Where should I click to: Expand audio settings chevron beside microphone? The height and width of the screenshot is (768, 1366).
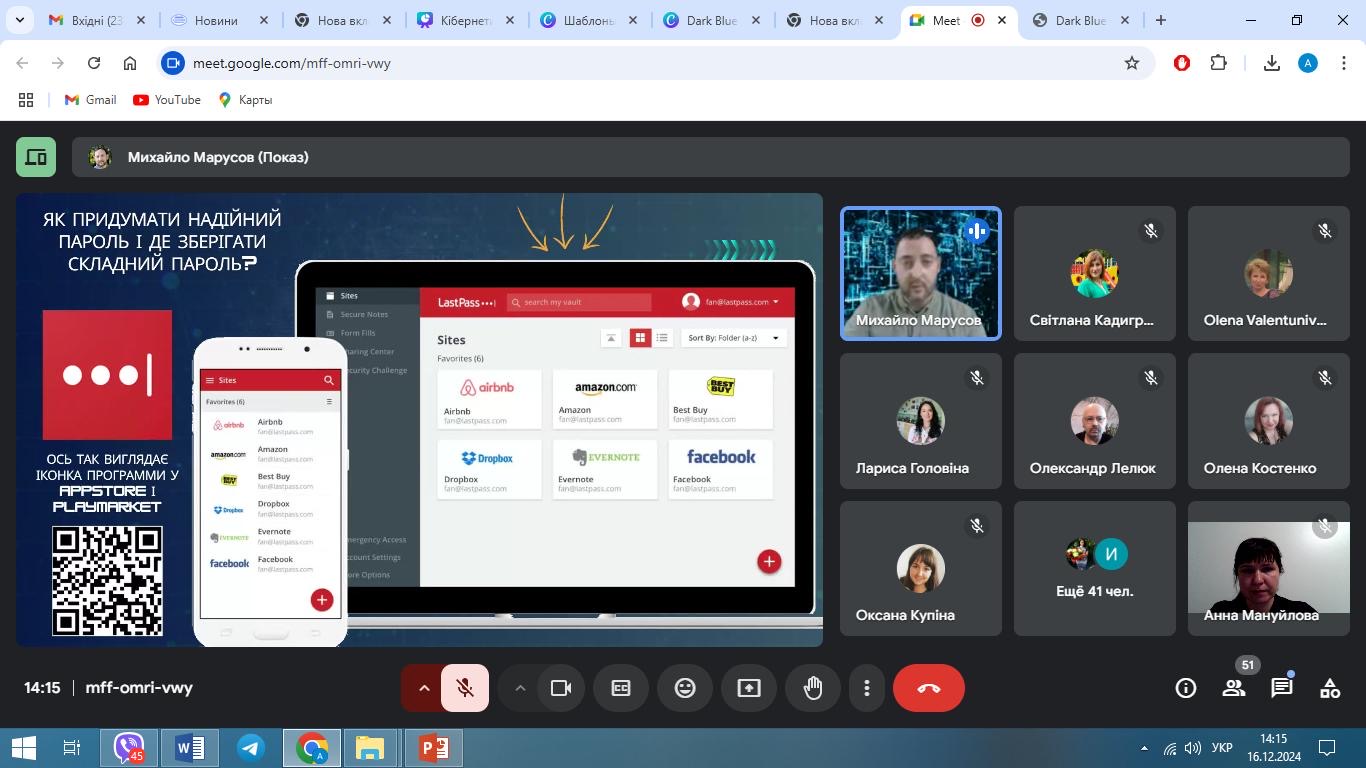point(423,688)
